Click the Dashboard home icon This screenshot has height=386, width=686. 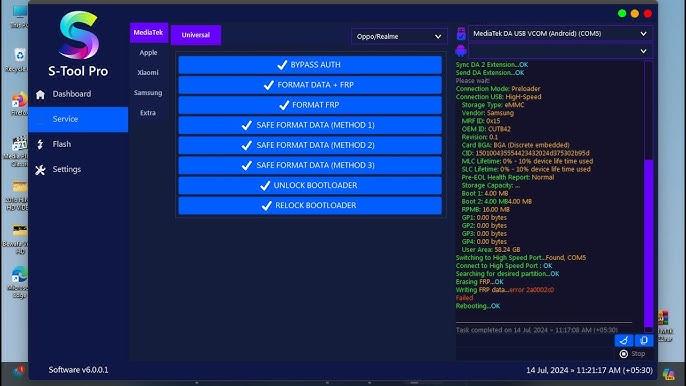pyautogui.click(x=40, y=94)
